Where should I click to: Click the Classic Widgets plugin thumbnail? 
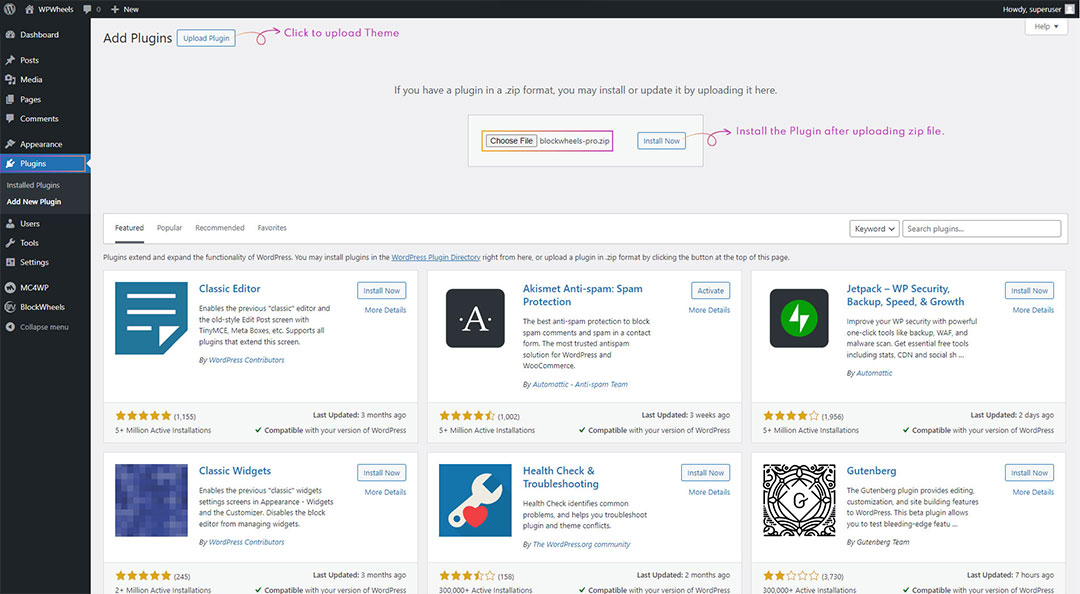point(151,500)
